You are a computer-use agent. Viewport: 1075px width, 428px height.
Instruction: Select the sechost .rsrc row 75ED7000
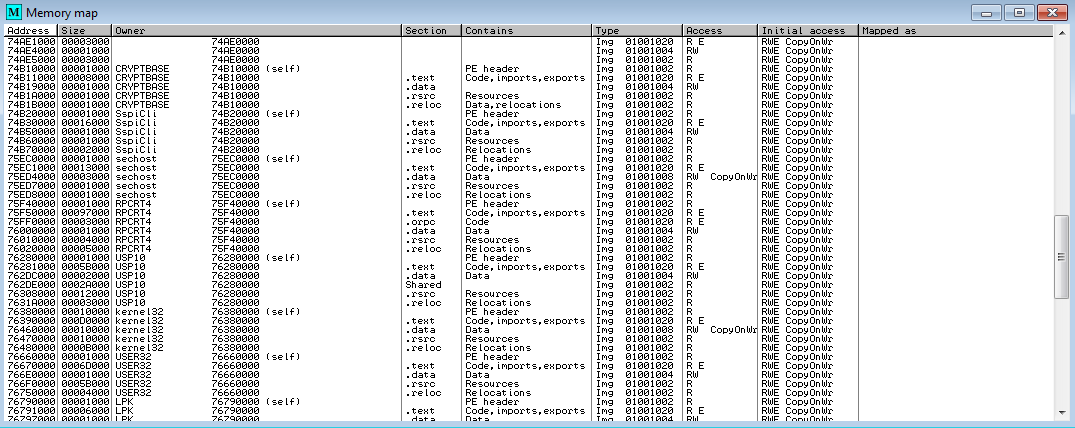coord(529,186)
